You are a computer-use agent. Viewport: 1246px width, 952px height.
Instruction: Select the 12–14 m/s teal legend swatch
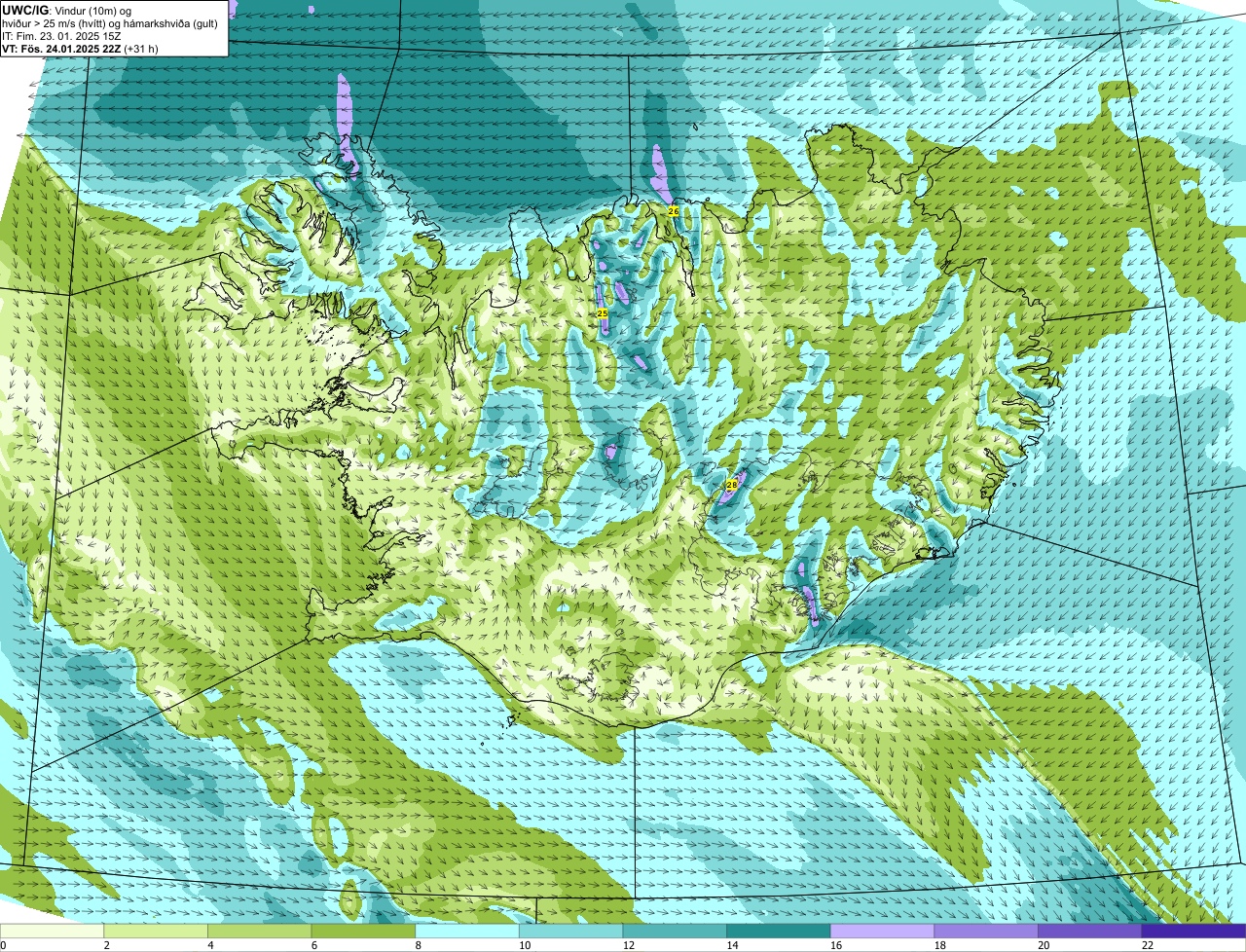(x=675, y=931)
